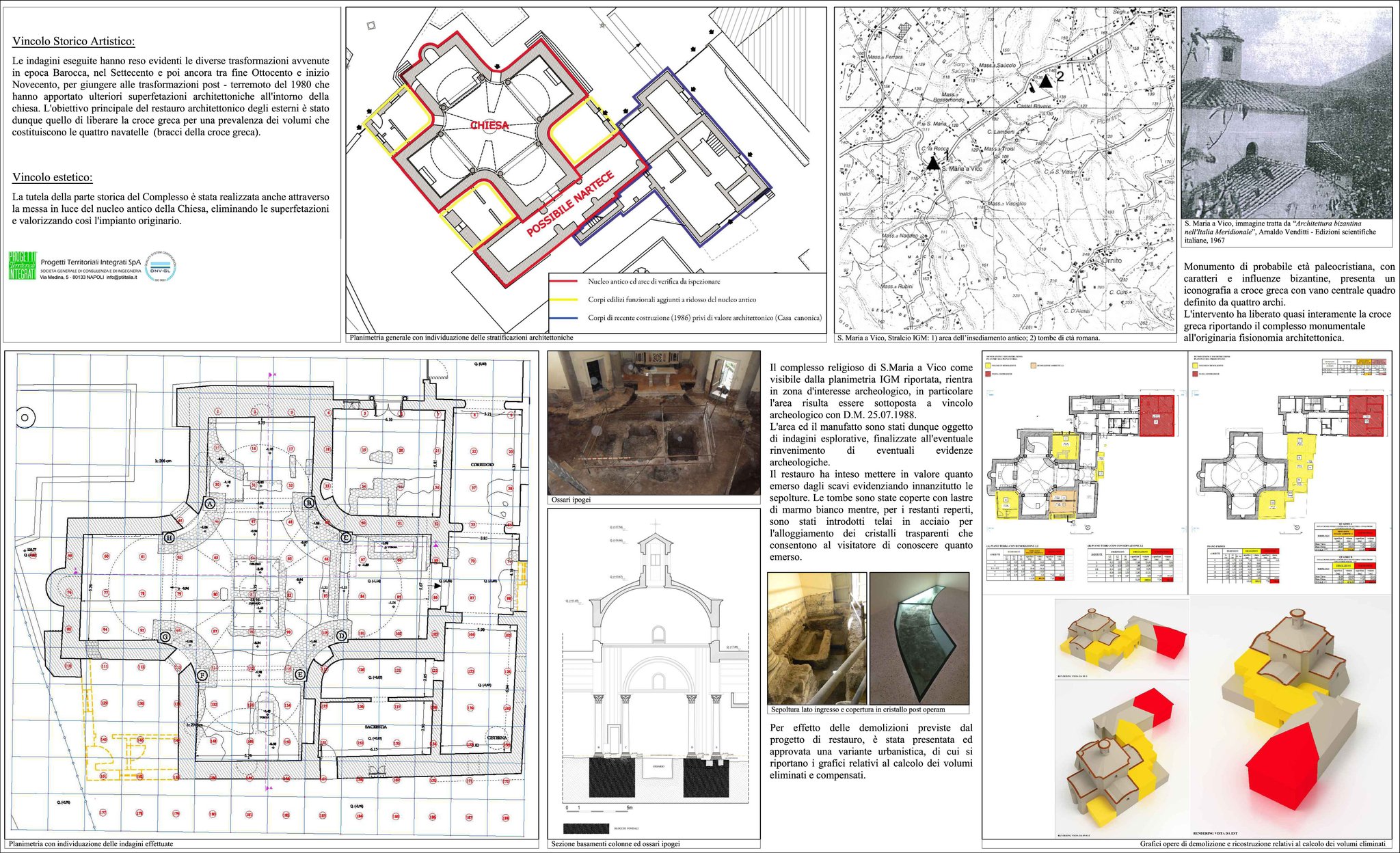
Task: Open the first floor demolition plan drawing
Action: point(1289,457)
